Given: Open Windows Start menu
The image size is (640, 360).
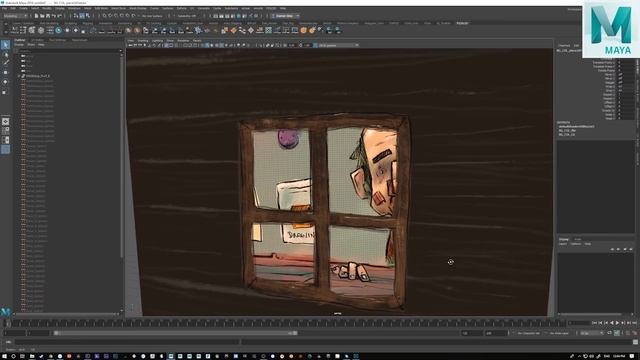Looking at the screenshot, I should pyautogui.click(x=4, y=356).
